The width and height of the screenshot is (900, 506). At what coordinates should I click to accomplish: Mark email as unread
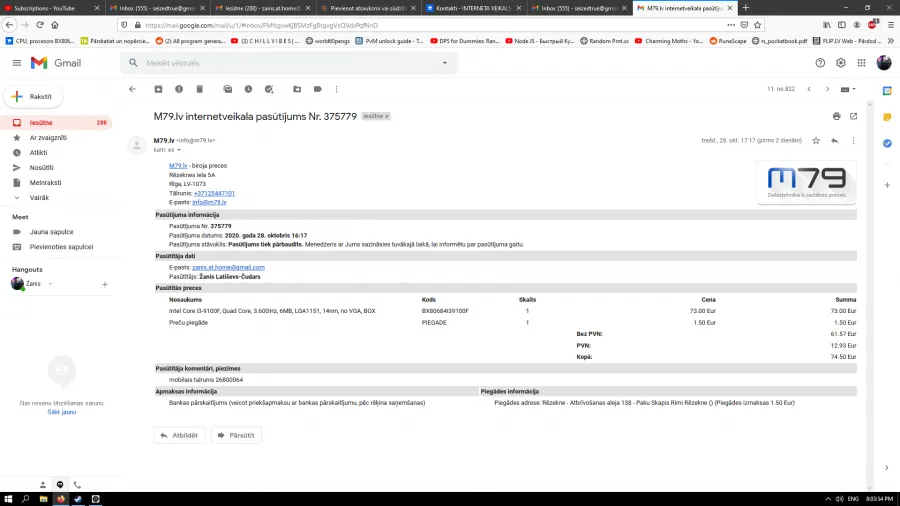tap(228, 89)
